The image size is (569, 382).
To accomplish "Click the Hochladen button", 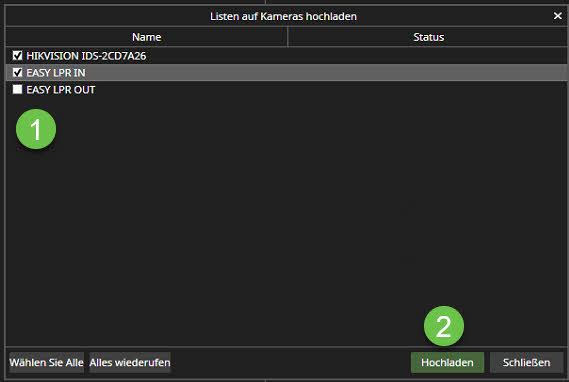I will pyautogui.click(x=447, y=362).
